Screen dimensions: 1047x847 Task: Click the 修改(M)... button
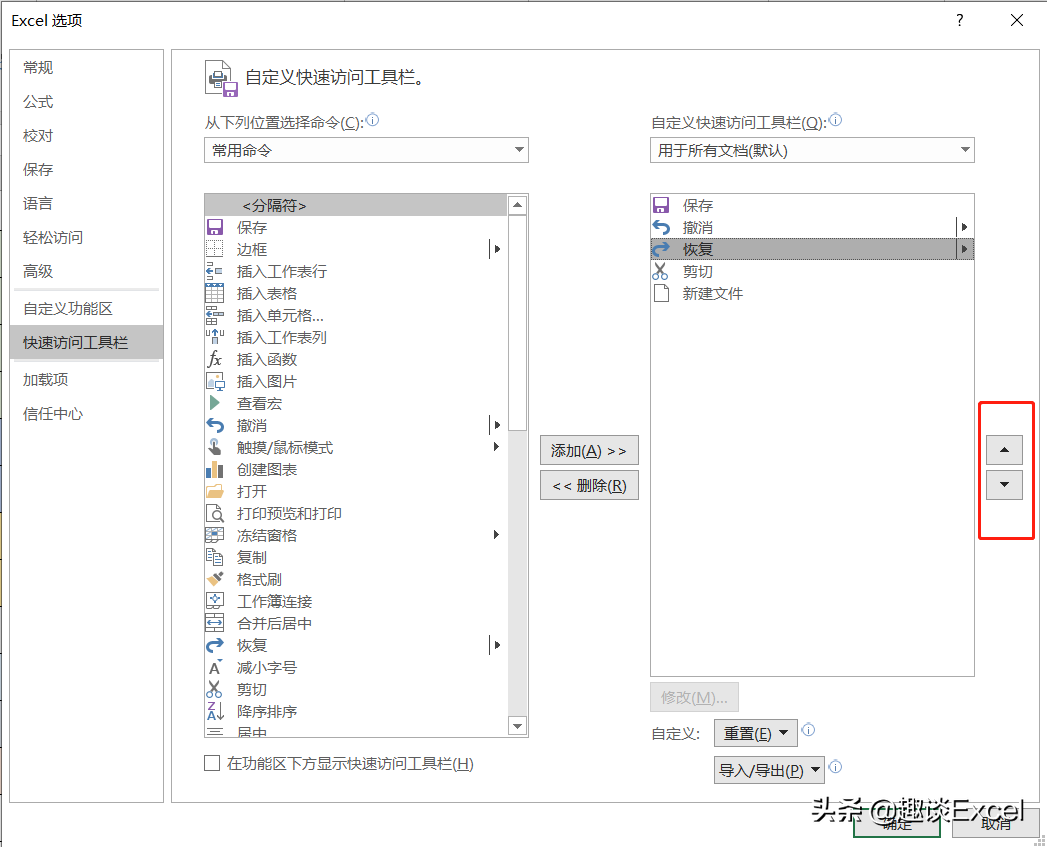[x=694, y=697]
